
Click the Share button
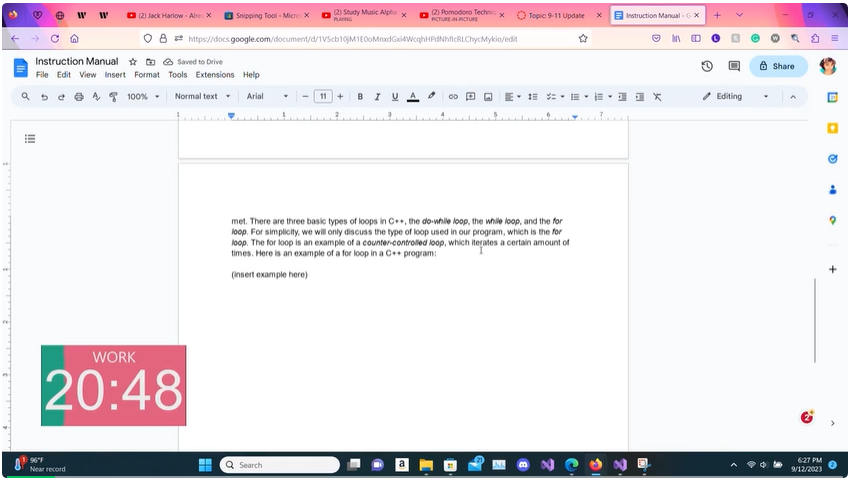pyautogui.click(x=777, y=66)
